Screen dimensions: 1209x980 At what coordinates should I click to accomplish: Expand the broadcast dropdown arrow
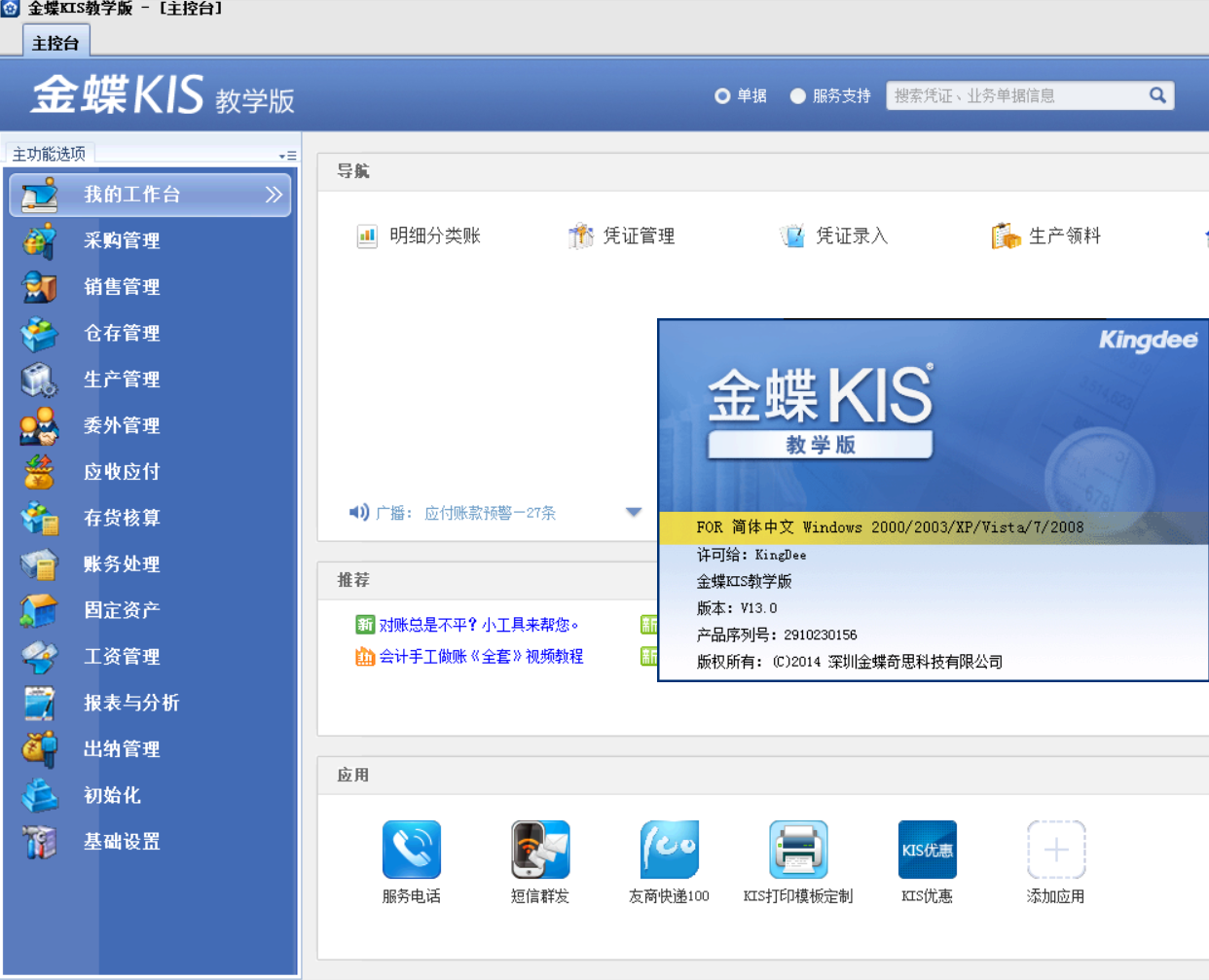tap(634, 512)
